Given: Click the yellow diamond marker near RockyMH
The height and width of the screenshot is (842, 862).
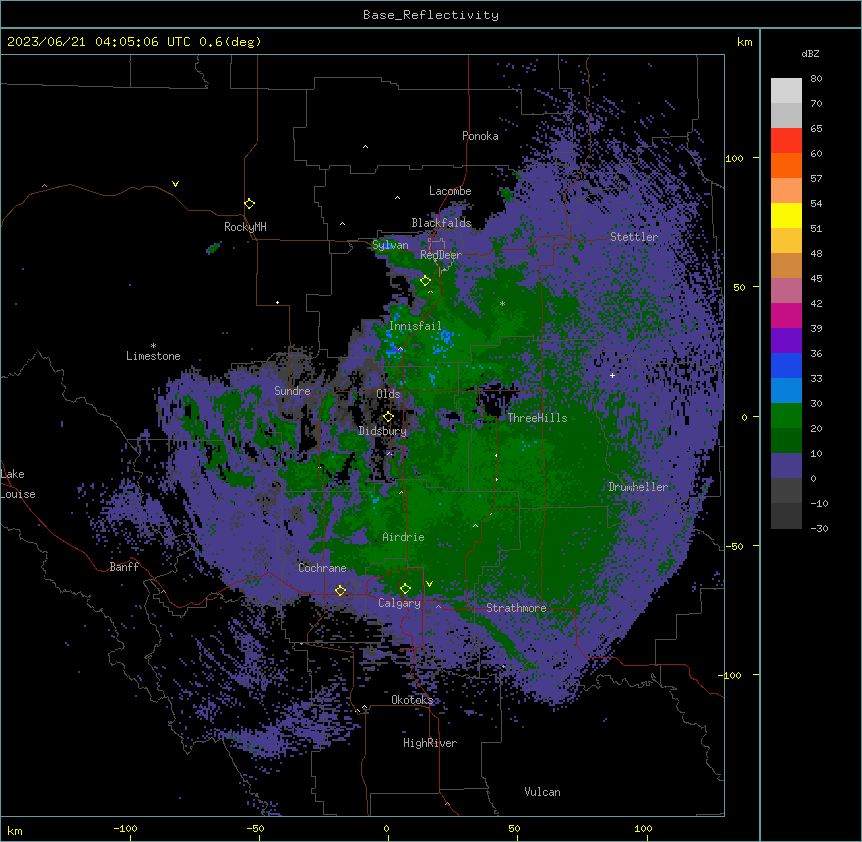Looking at the screenshot, I should (249, 204).
